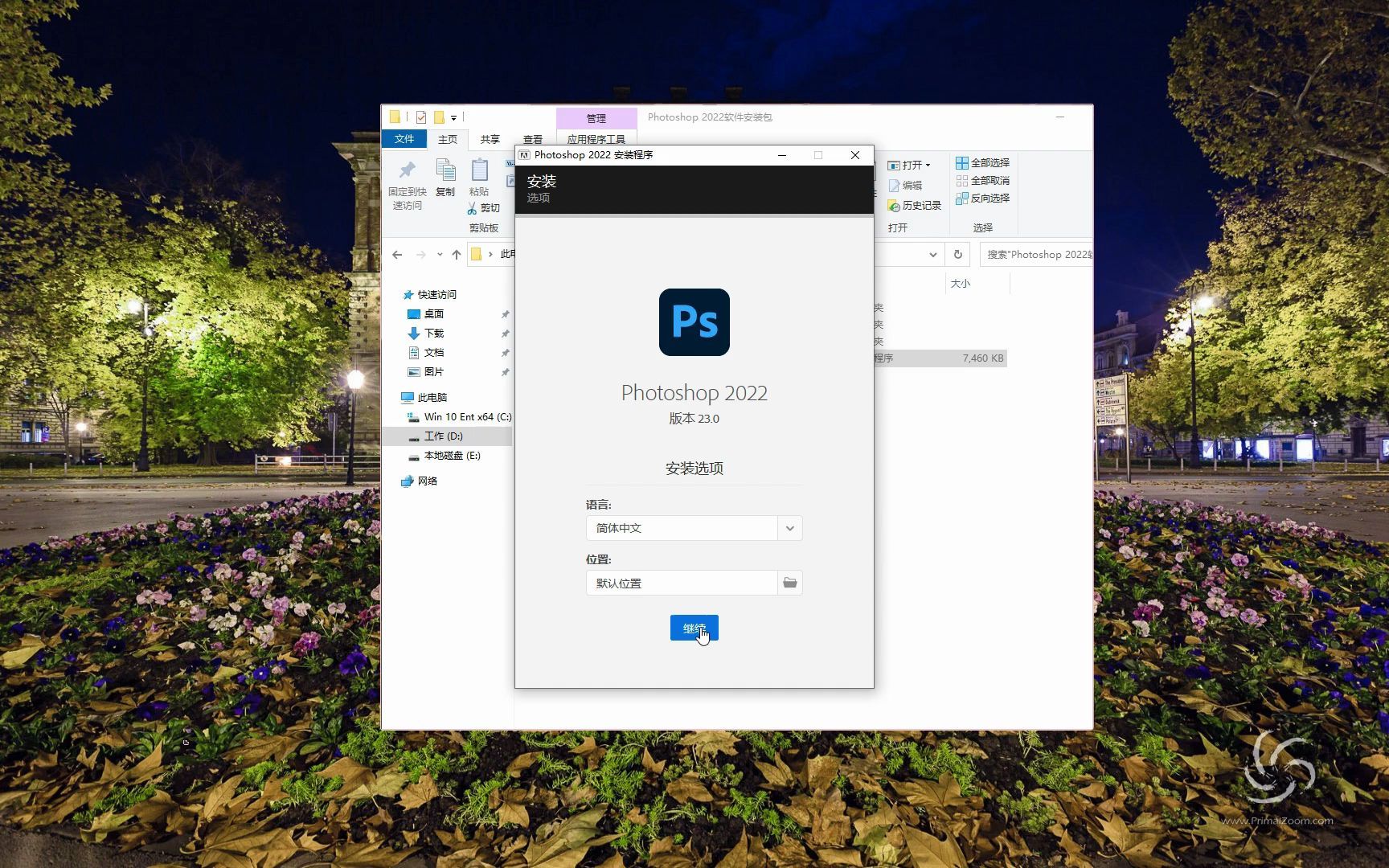
Task: Close the Photoshop 2022 installer window
Action: (854, 155)
